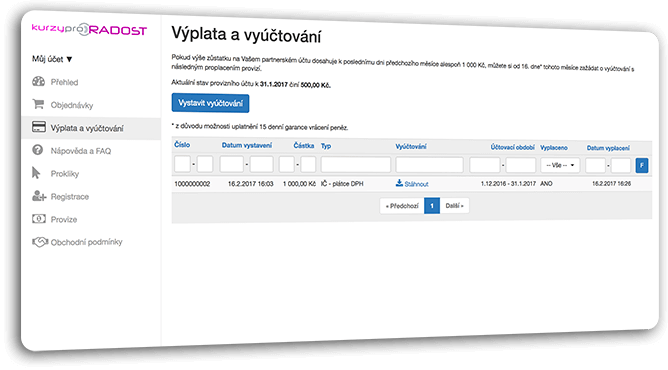Viewport: 668px width, 370px height.
Task: Focus the Vyúčtování filter field
Action: (429, 165)
